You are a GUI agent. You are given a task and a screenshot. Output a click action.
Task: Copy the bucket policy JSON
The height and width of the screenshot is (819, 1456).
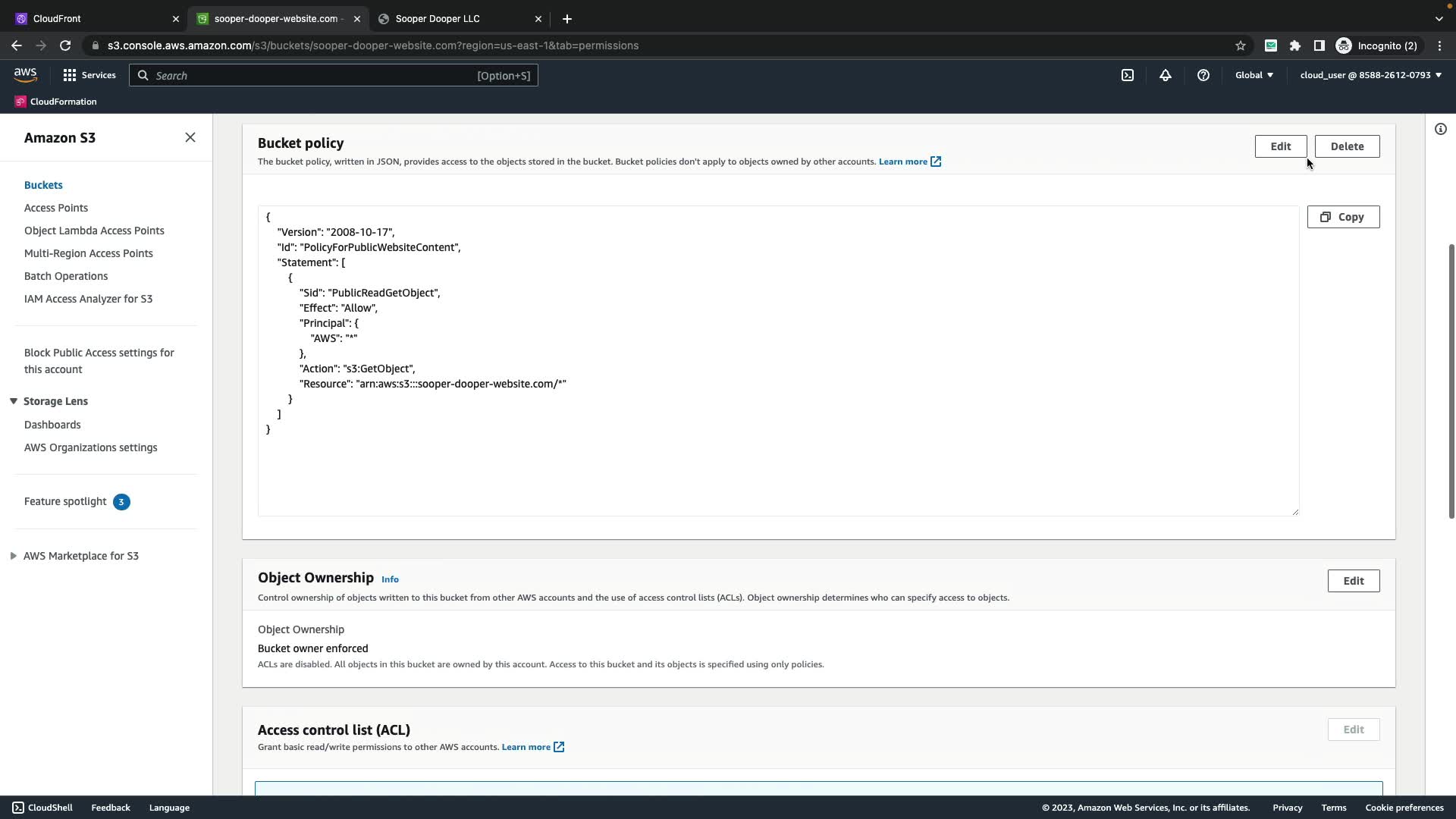pyautogui.click(x=1343, y=217)
